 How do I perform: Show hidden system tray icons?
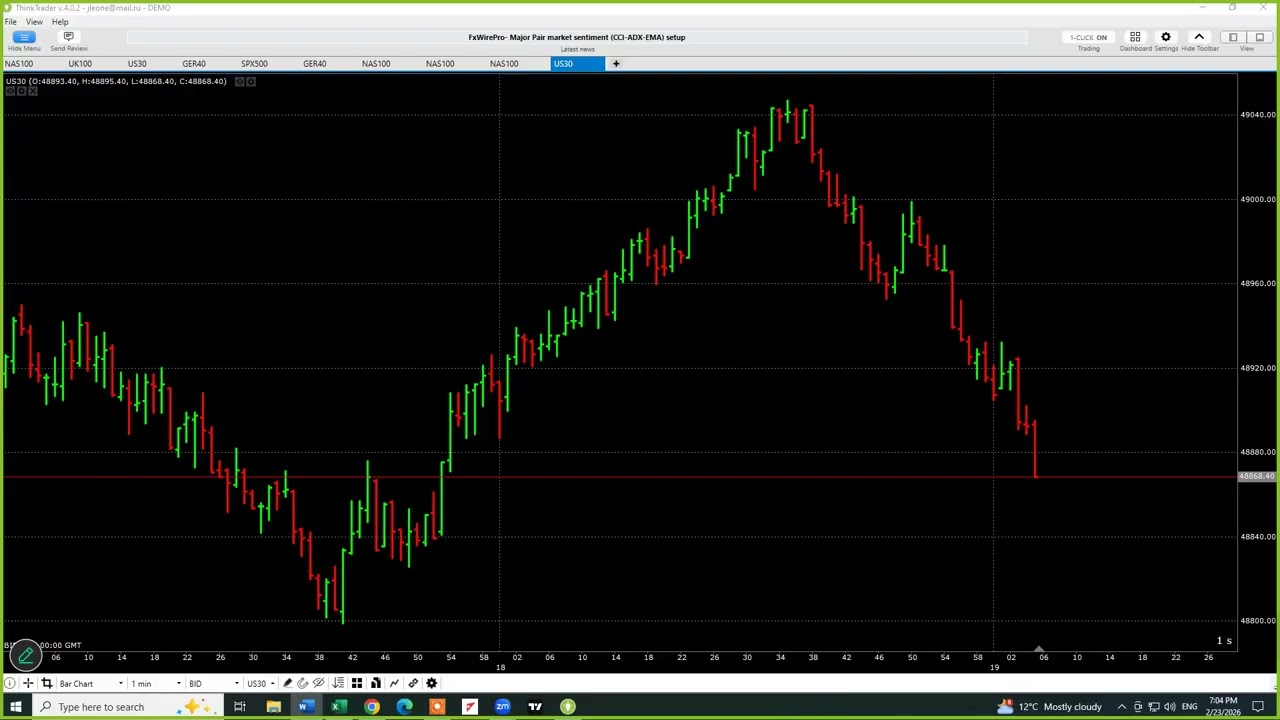click(x=1121, y=707)
